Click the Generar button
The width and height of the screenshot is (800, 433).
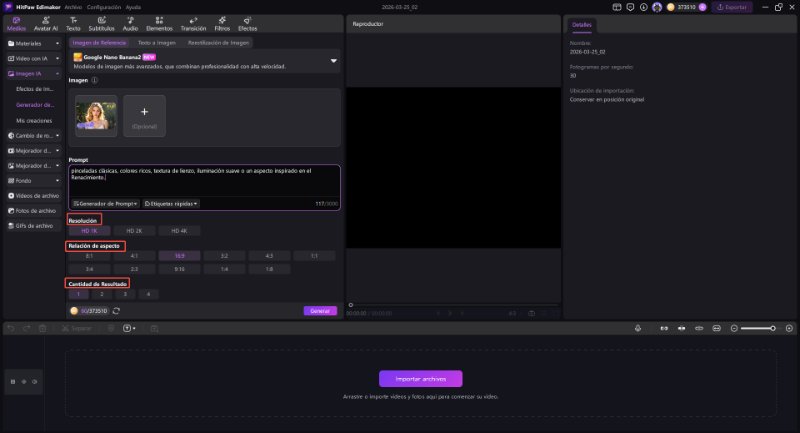click(320, 311)
